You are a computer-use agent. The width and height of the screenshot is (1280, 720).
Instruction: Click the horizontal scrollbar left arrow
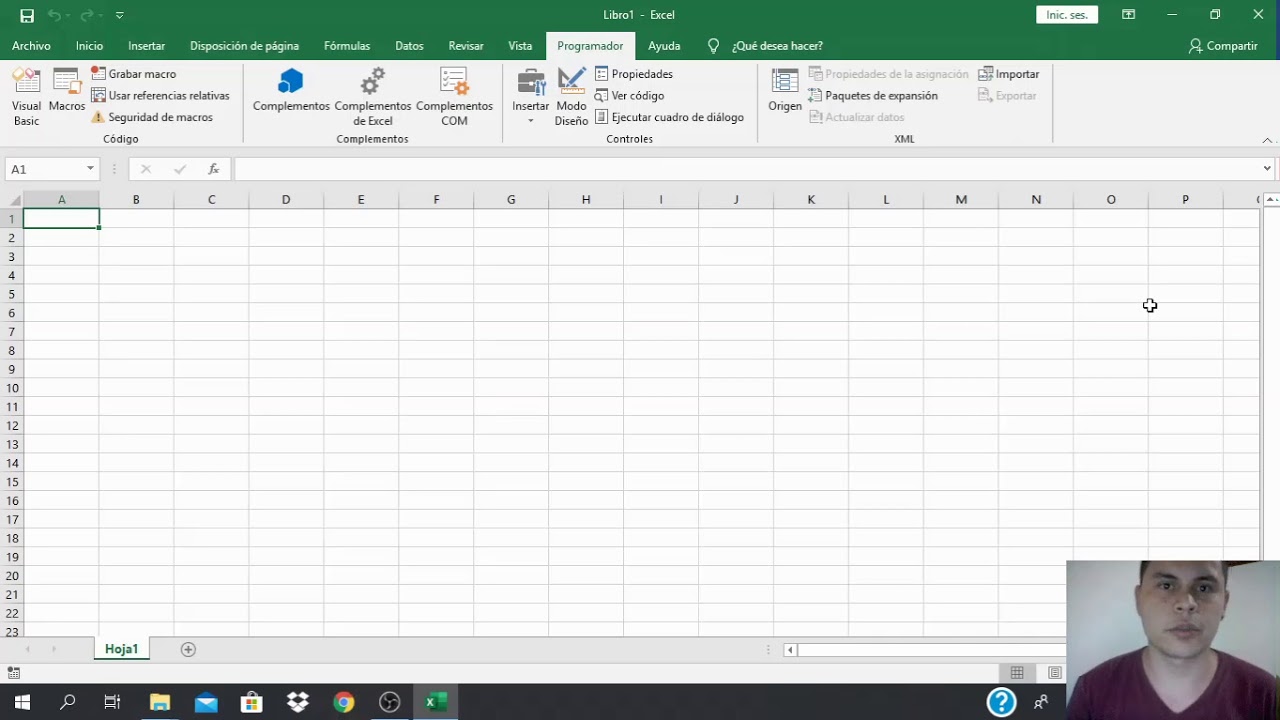[x=790, y=650]
